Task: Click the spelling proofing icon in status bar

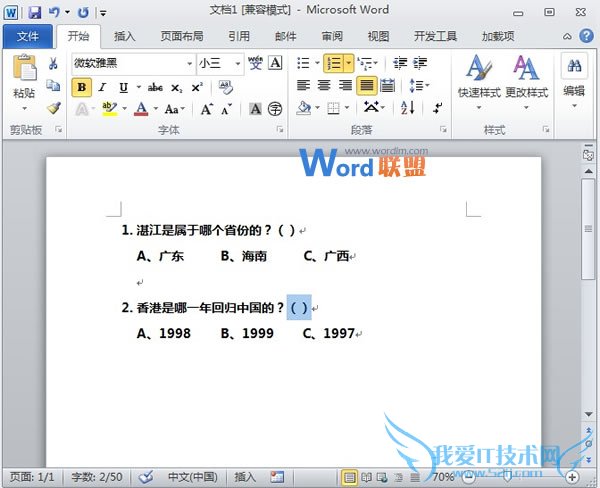Action: pyautogui.click(x=146, y=477)
